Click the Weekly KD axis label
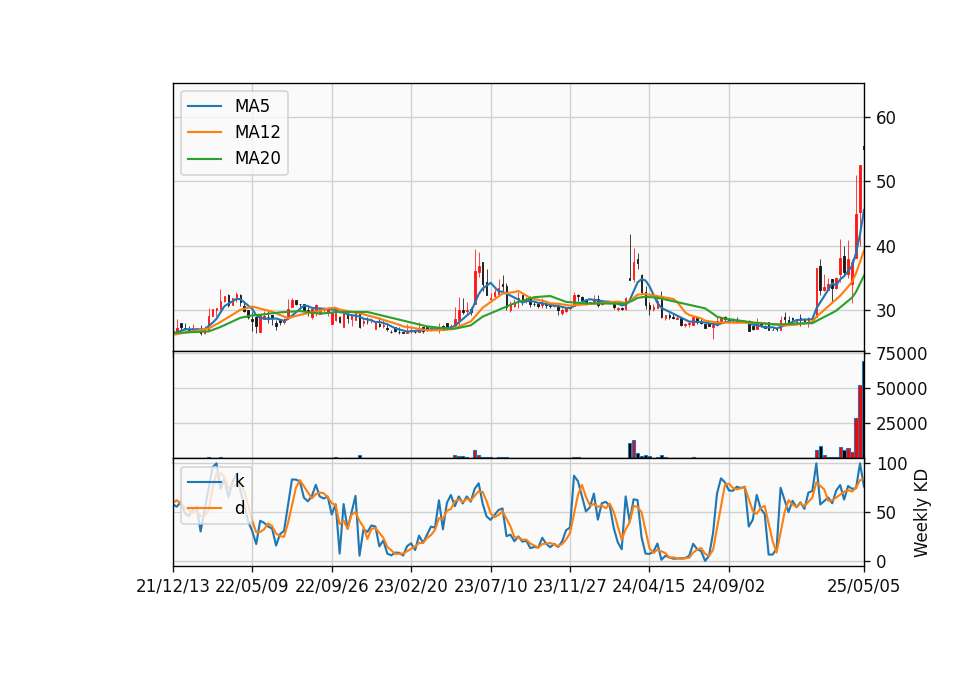The height and width of the screenshot is (690, 960). 921,513
